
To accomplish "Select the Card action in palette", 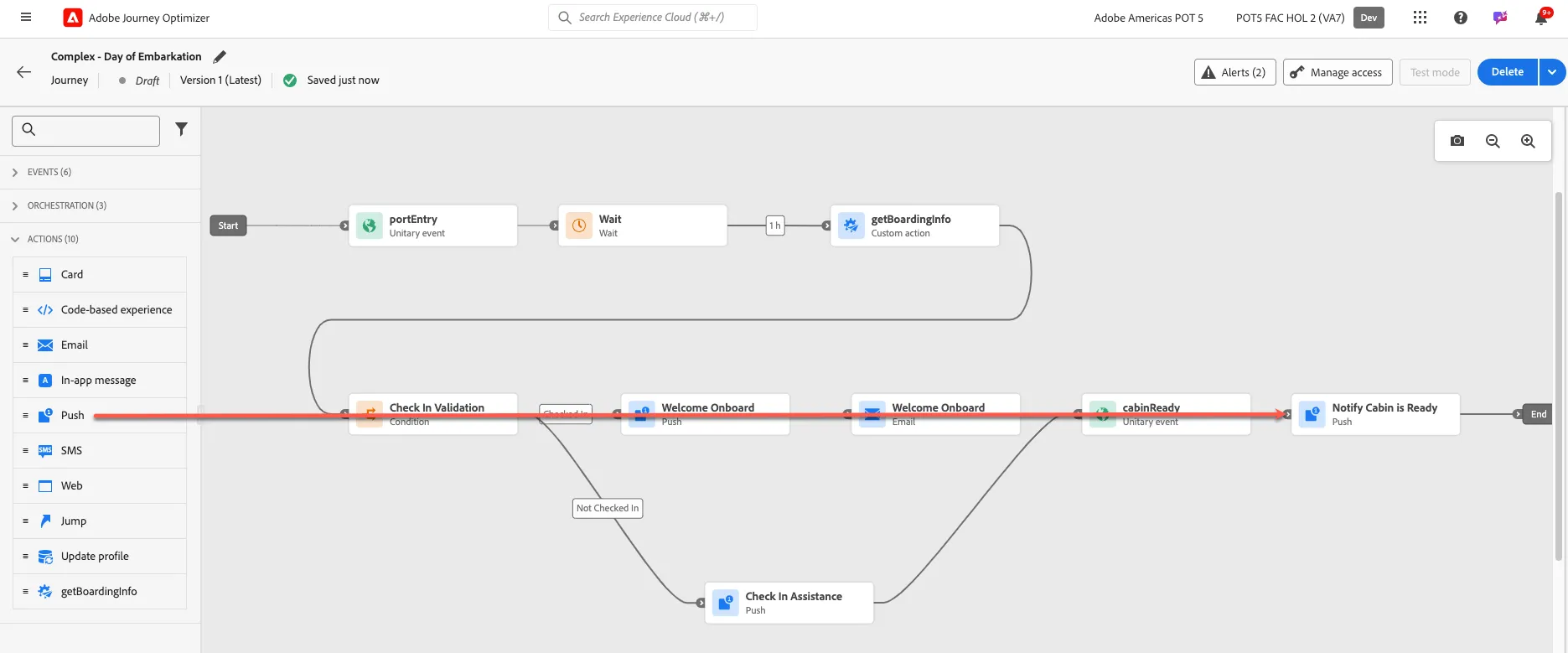I will point(100,275).
